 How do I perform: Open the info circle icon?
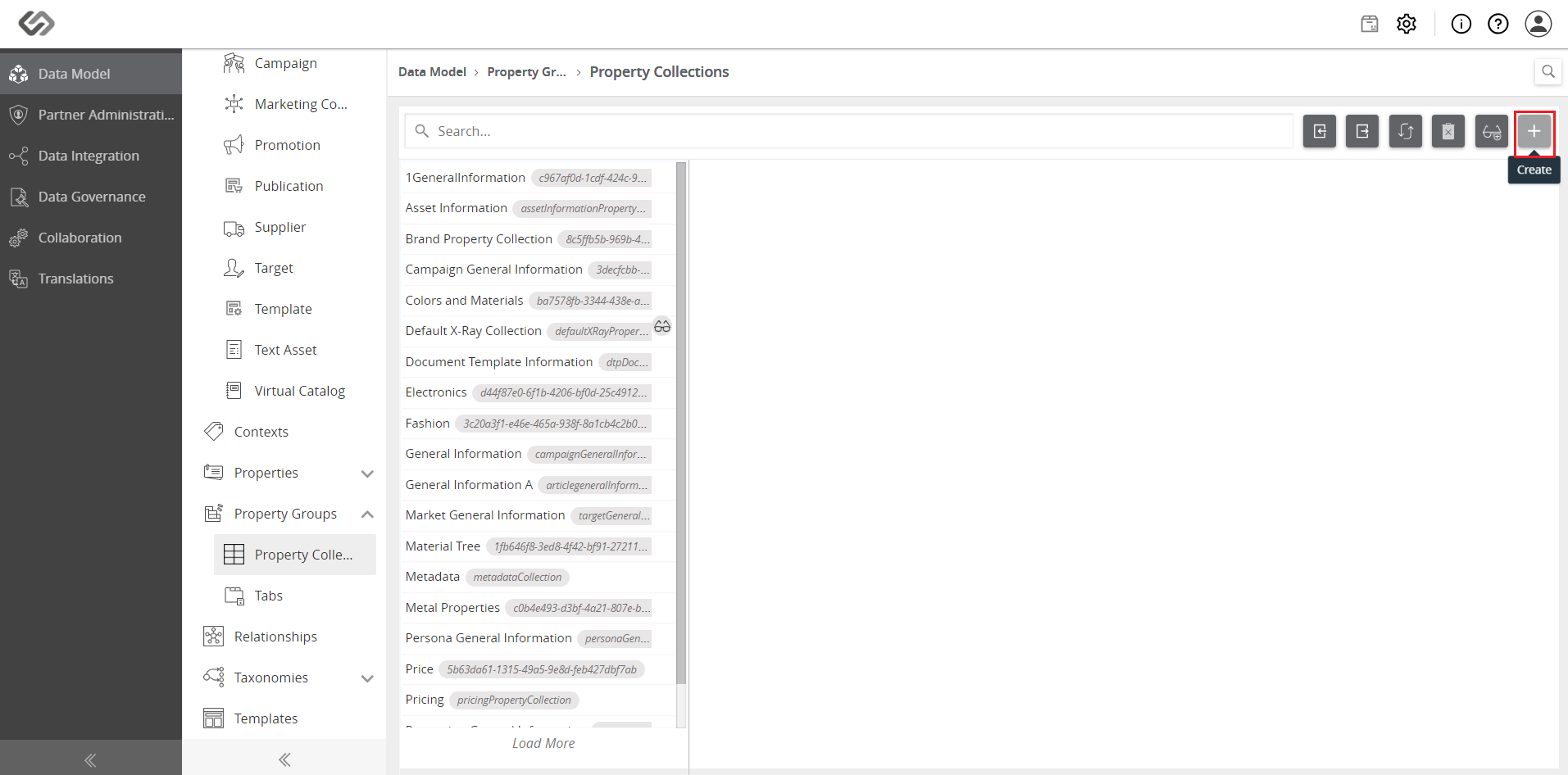click(1461, 24)
